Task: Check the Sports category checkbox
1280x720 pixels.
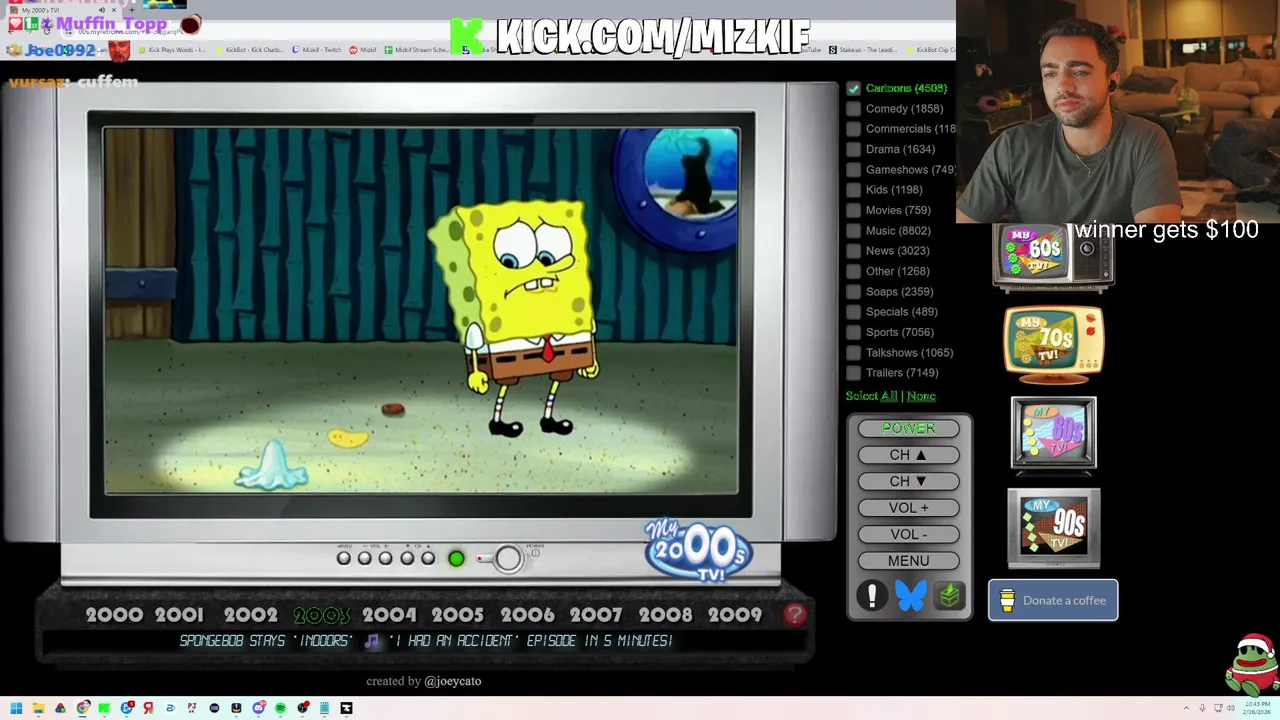Action: [x=853, y=332]
